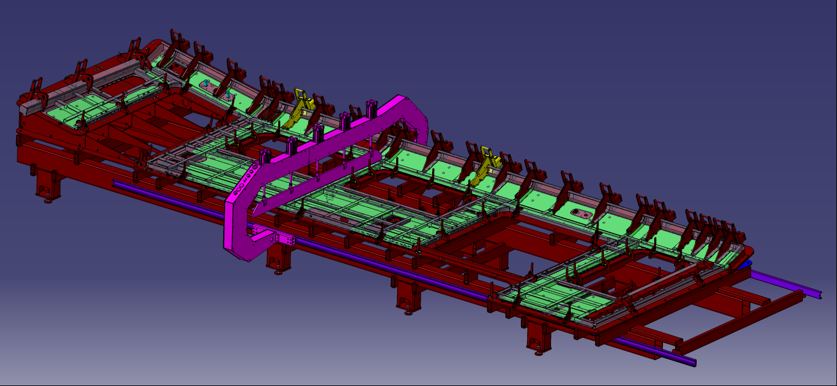Select the cyan pins on upper green panel

(x=217, y=91)
